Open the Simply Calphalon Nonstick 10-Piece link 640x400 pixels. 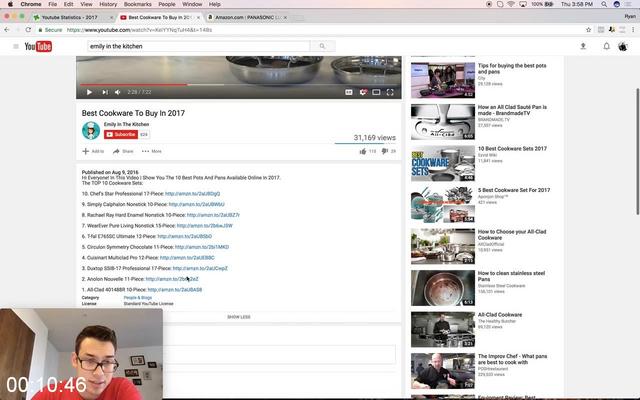tap(196, 204)
